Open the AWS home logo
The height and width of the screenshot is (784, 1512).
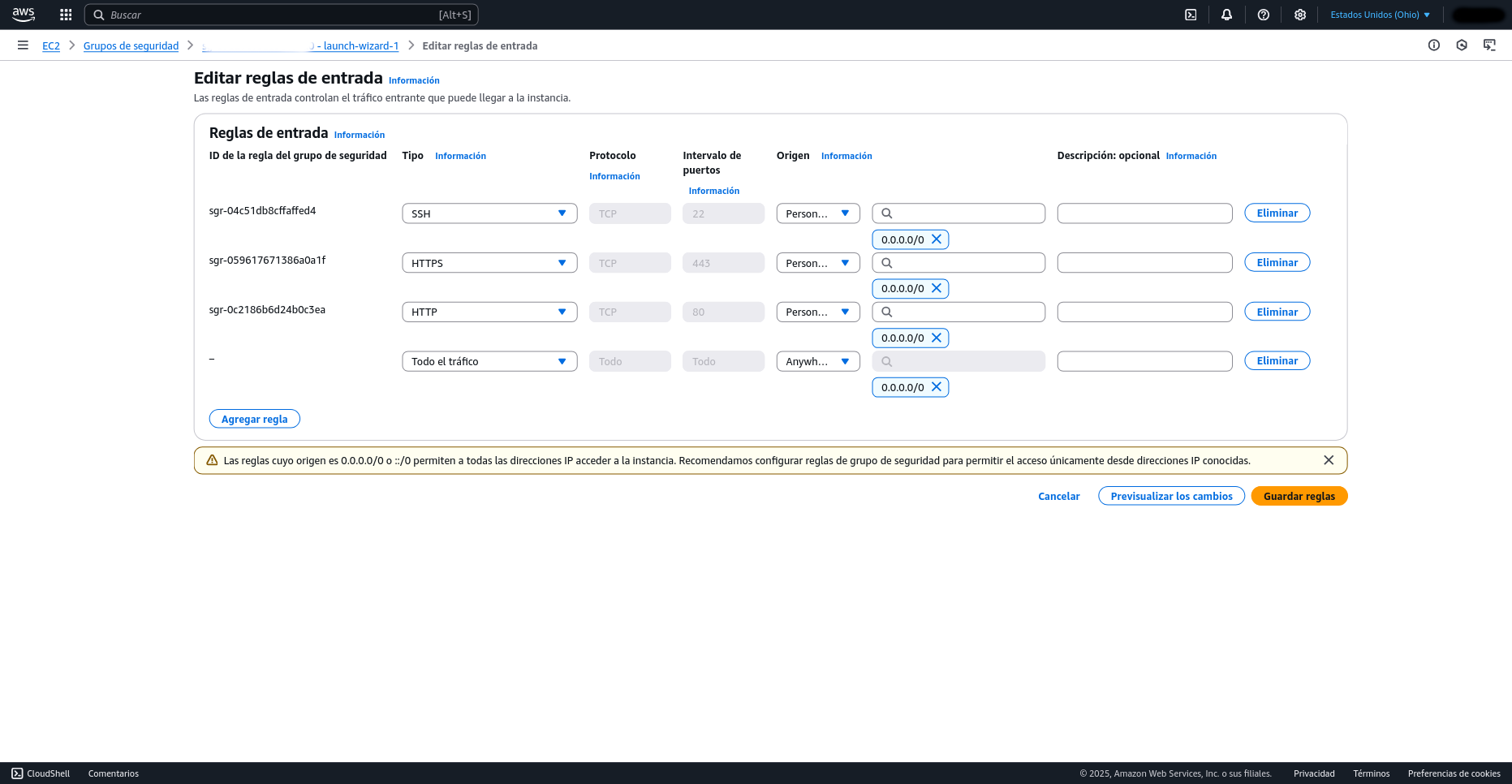click(24, 15)
